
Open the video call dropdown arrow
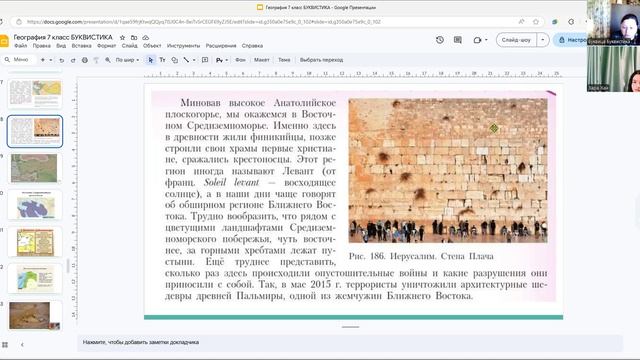pyautogui.click(x=486, y=40)
